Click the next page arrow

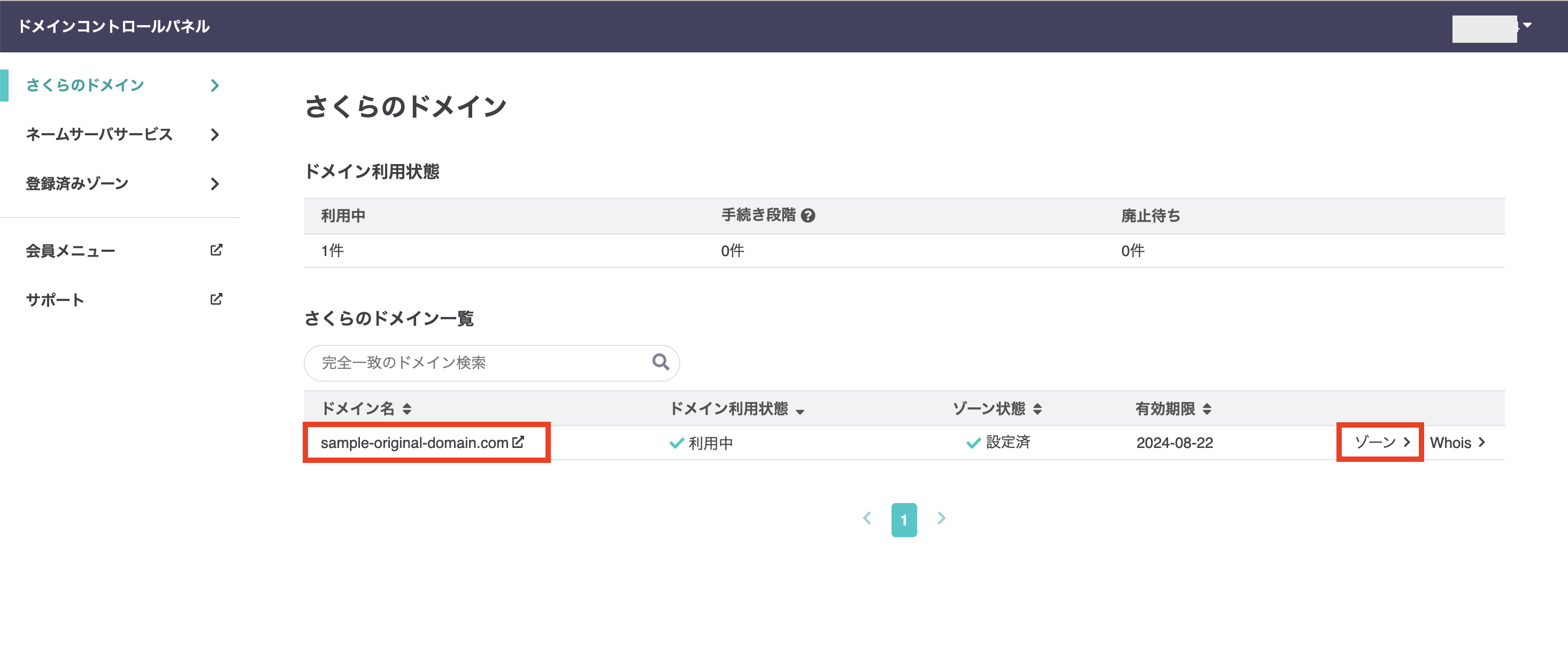pyautogui.click(x=941, y=519)
